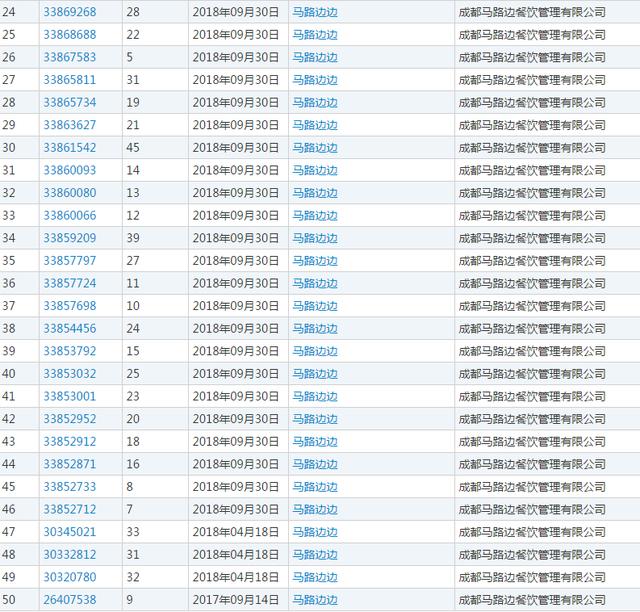Open registration number 33854456

pos(70,329)
